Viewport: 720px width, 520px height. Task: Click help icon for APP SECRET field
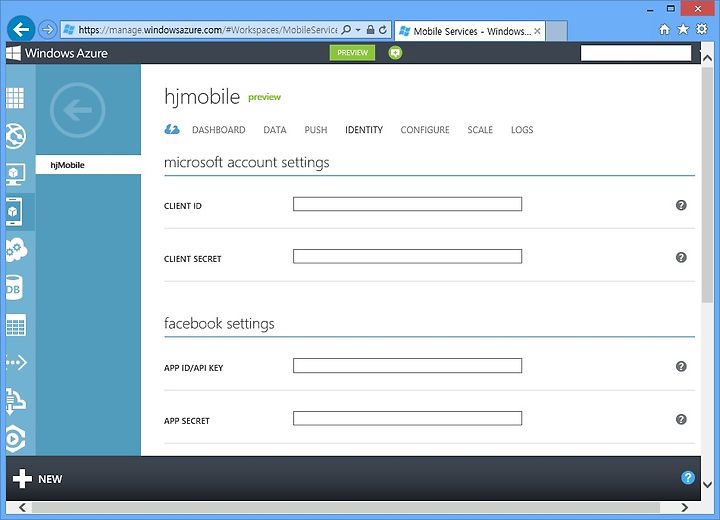pyautogui.click(x=681, y=419)
